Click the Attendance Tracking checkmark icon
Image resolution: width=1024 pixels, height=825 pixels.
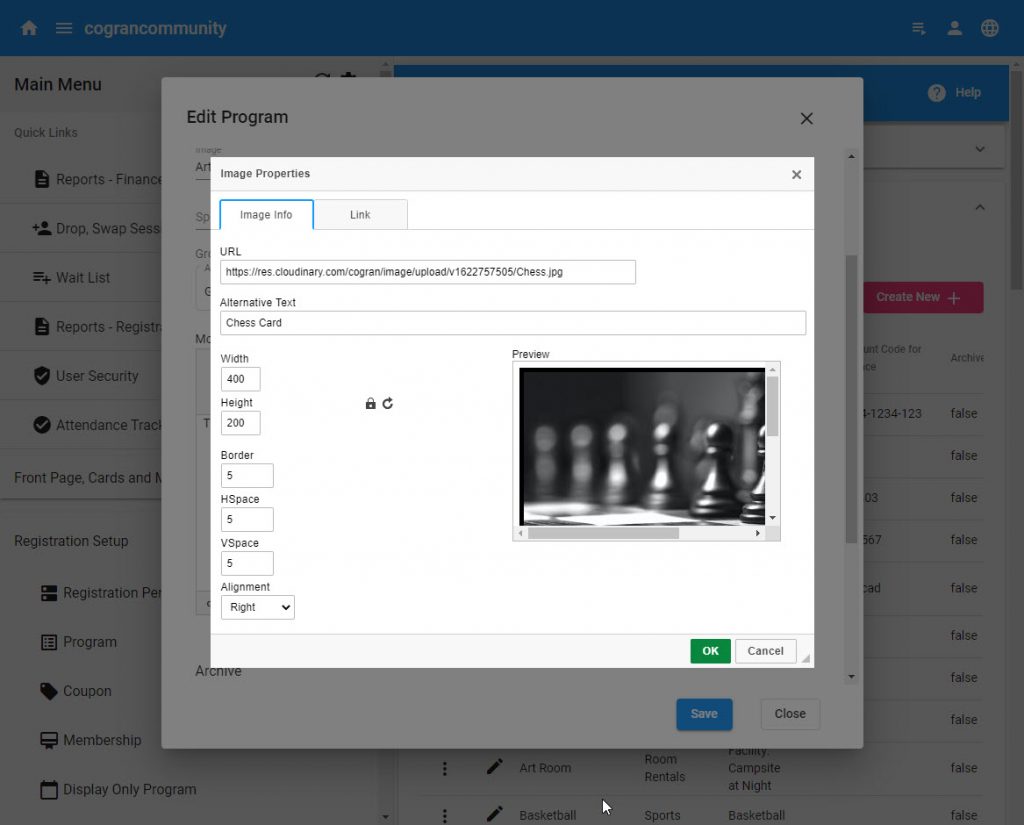click(x=42, y=425)
